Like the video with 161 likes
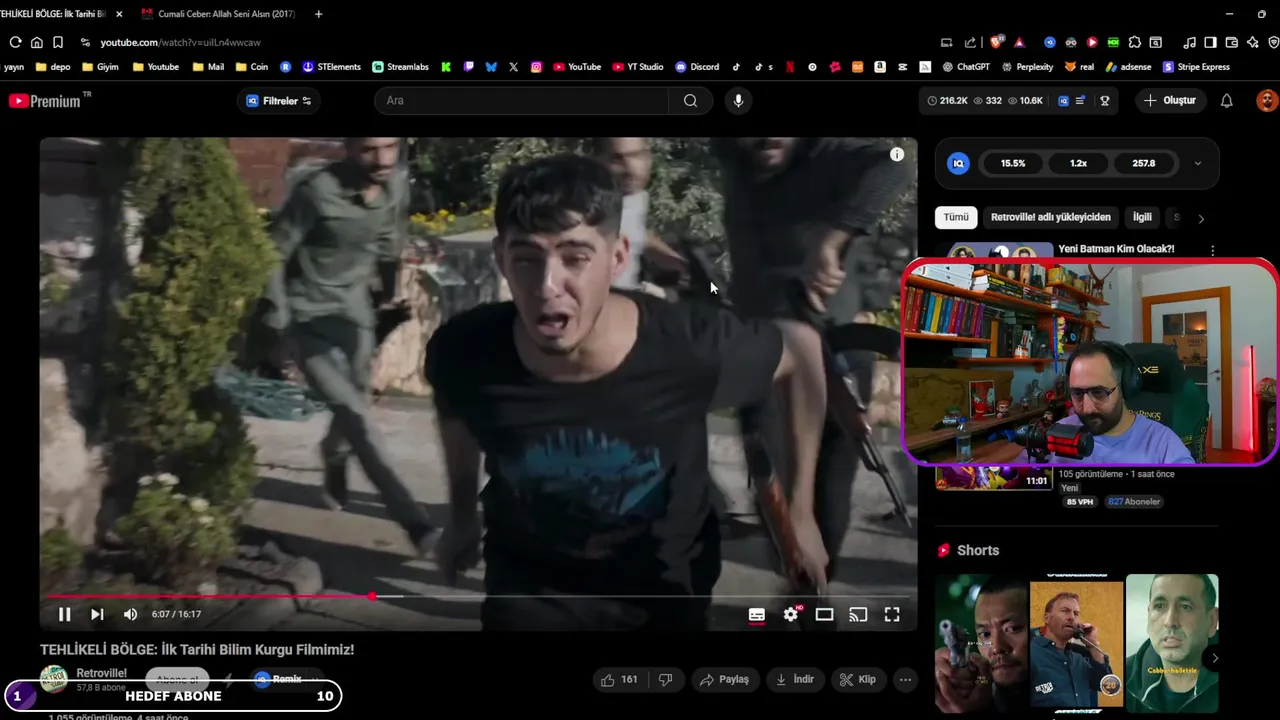1280x720 pixels. 619,679
